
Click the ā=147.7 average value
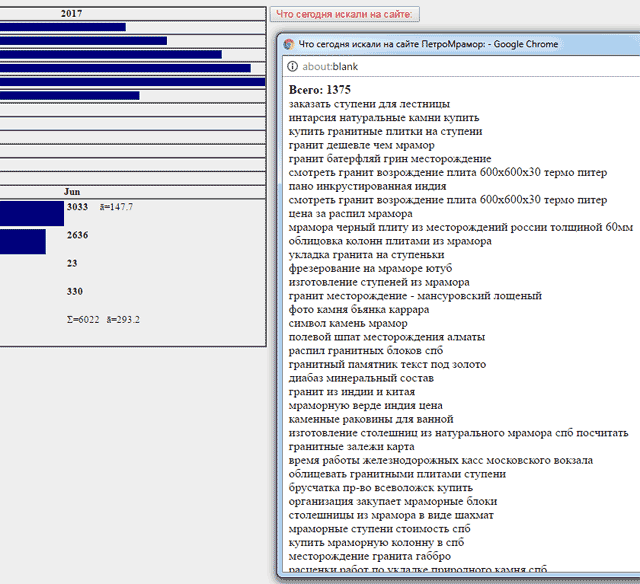pyautogui.click(x=116, y=207)
